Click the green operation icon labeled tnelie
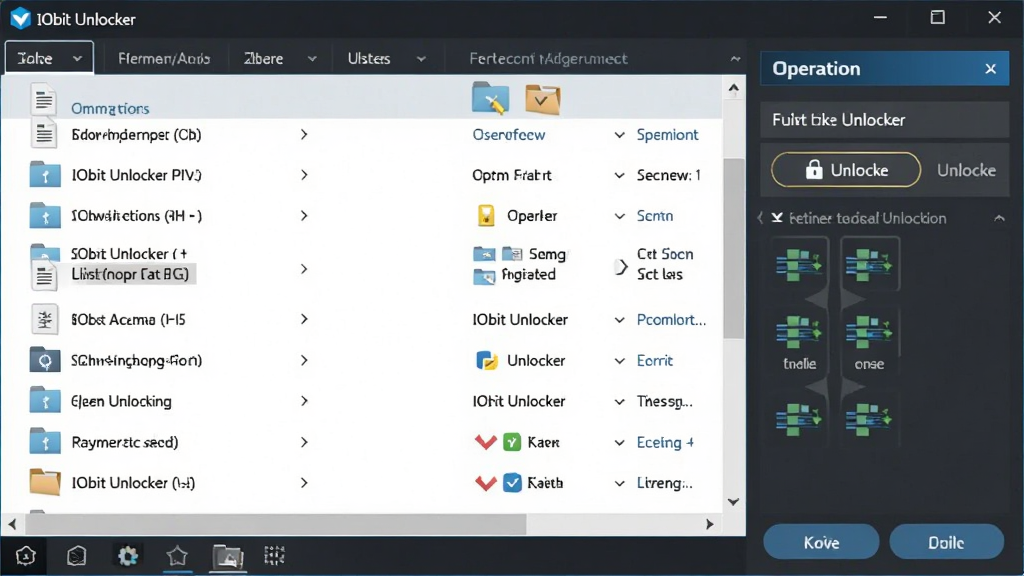Image resolution: width=1024 pixels, height=576 pixels. pos(799,332)
